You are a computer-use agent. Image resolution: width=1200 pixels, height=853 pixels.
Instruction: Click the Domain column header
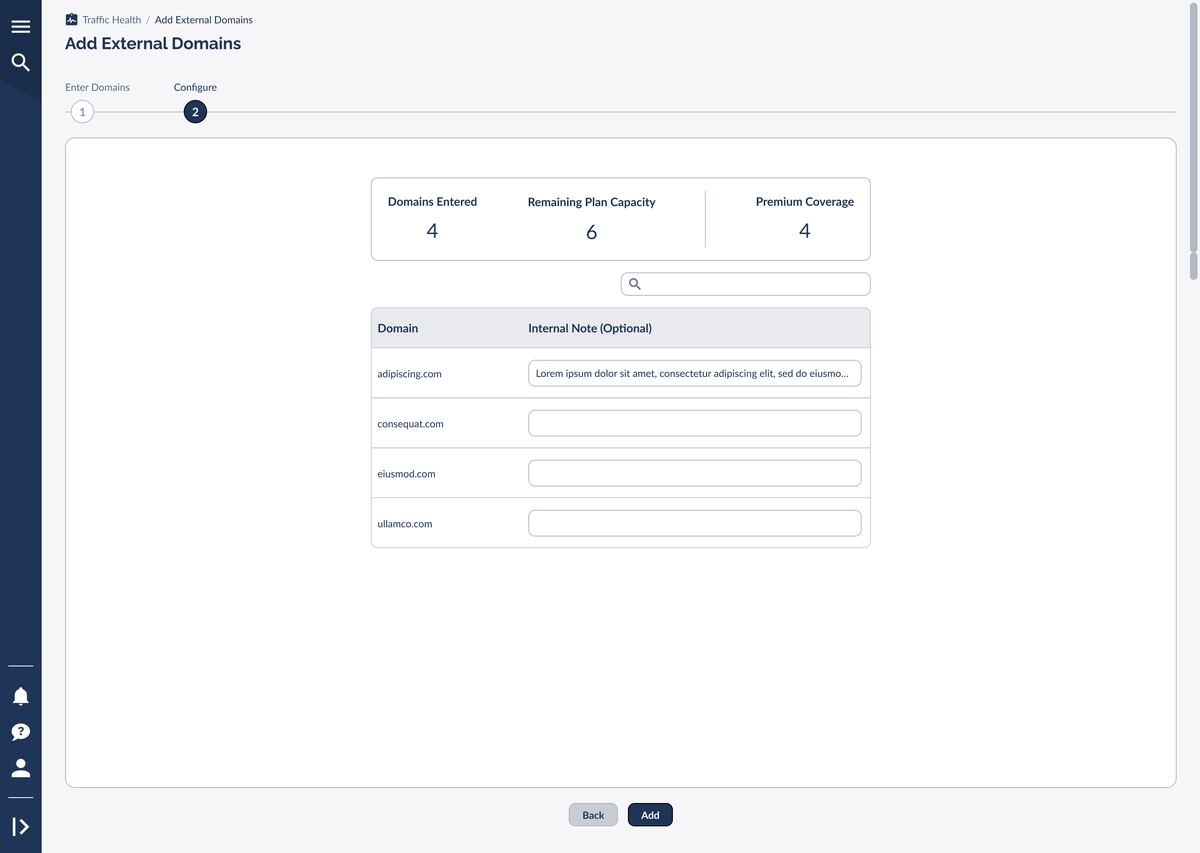pos(397,328)
